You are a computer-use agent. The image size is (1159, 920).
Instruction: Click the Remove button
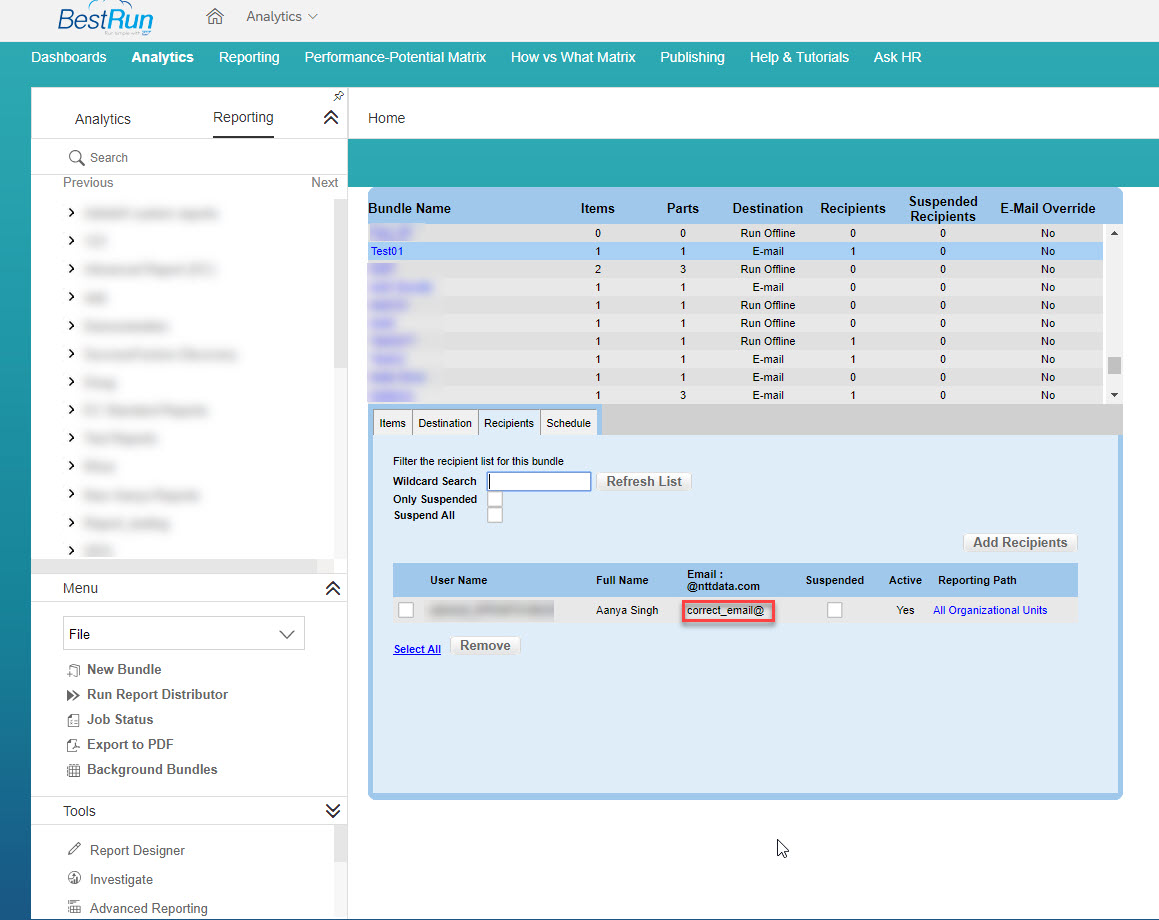[485, 646]
